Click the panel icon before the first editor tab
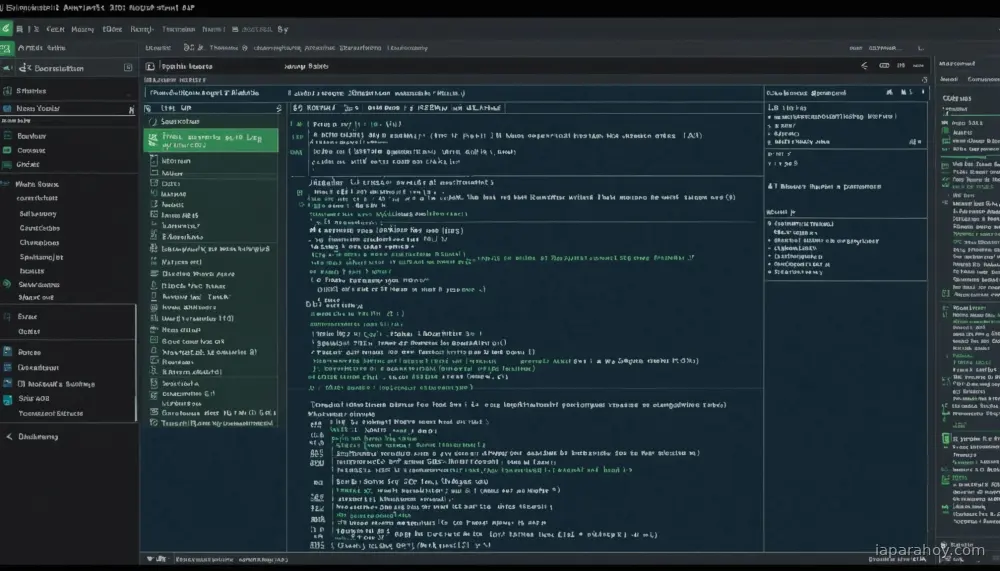This screenshot has width=1000, height=571. click(x=150, y=66)
